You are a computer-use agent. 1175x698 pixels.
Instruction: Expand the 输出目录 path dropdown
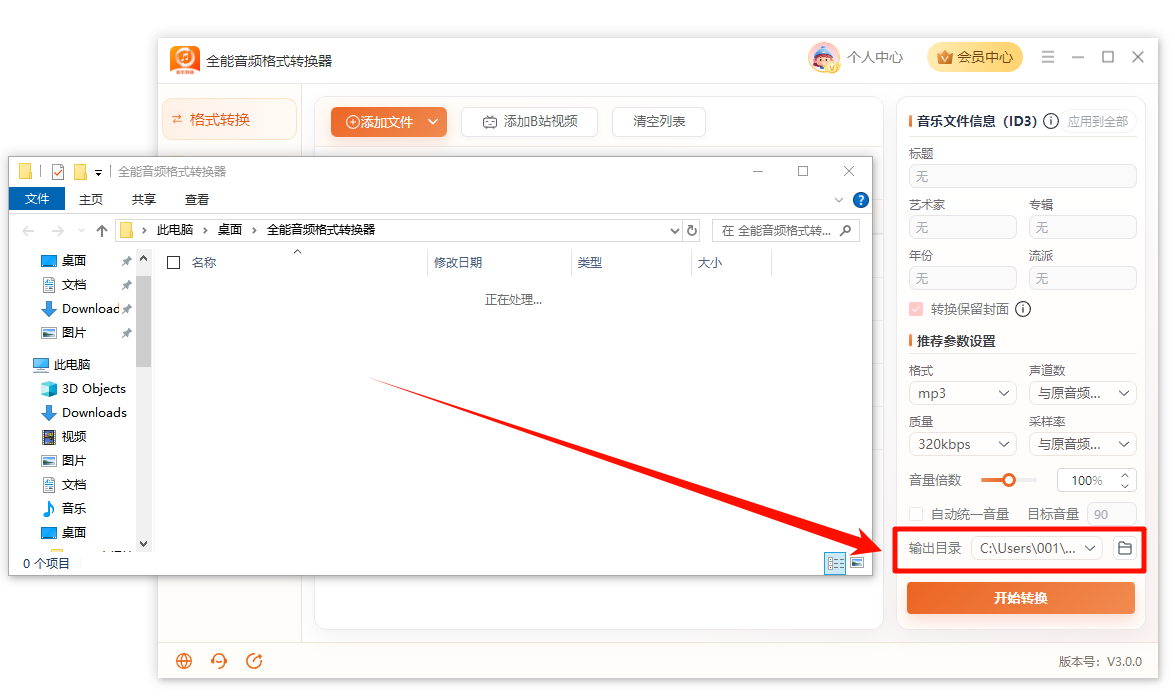[x=1037, y=548]
